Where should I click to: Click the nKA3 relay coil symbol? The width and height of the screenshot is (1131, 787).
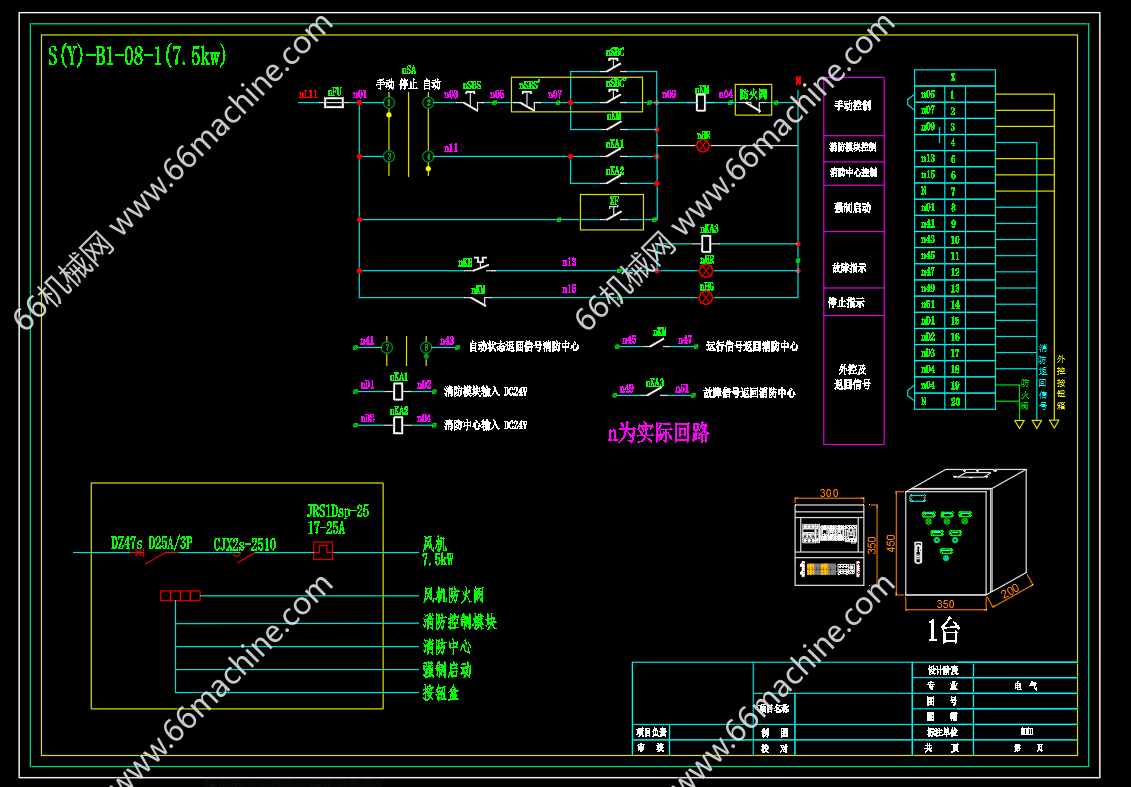tap(706, 243)
